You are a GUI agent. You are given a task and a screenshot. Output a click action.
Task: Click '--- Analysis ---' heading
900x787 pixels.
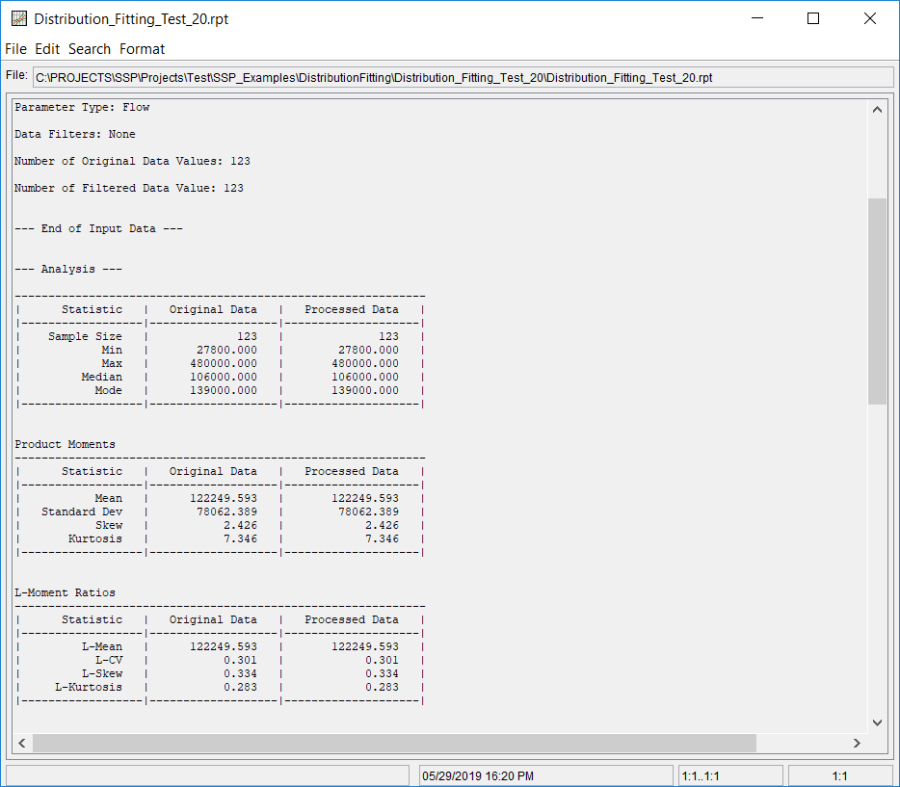pos(68,269)
